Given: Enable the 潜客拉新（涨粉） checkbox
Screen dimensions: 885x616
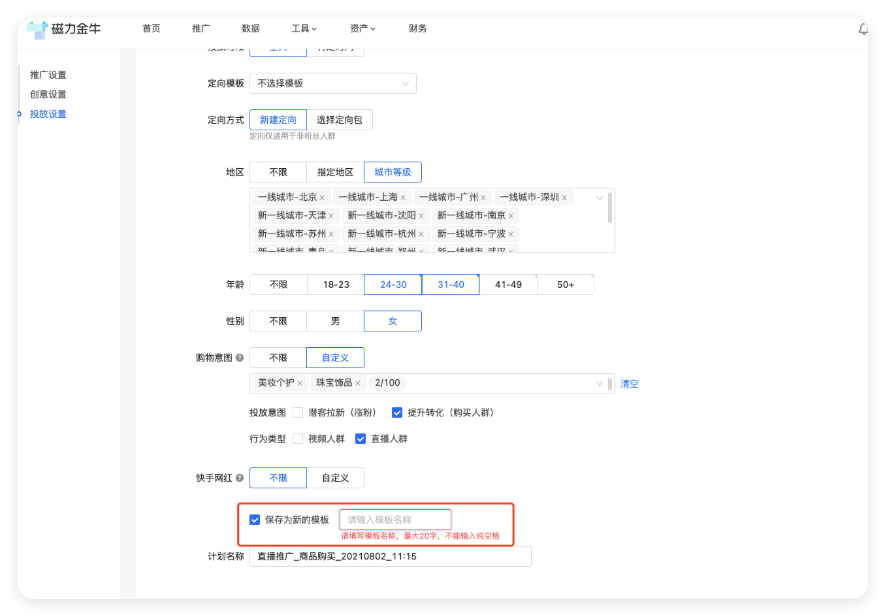Looking at the screenshot, I should click(297, 413).
